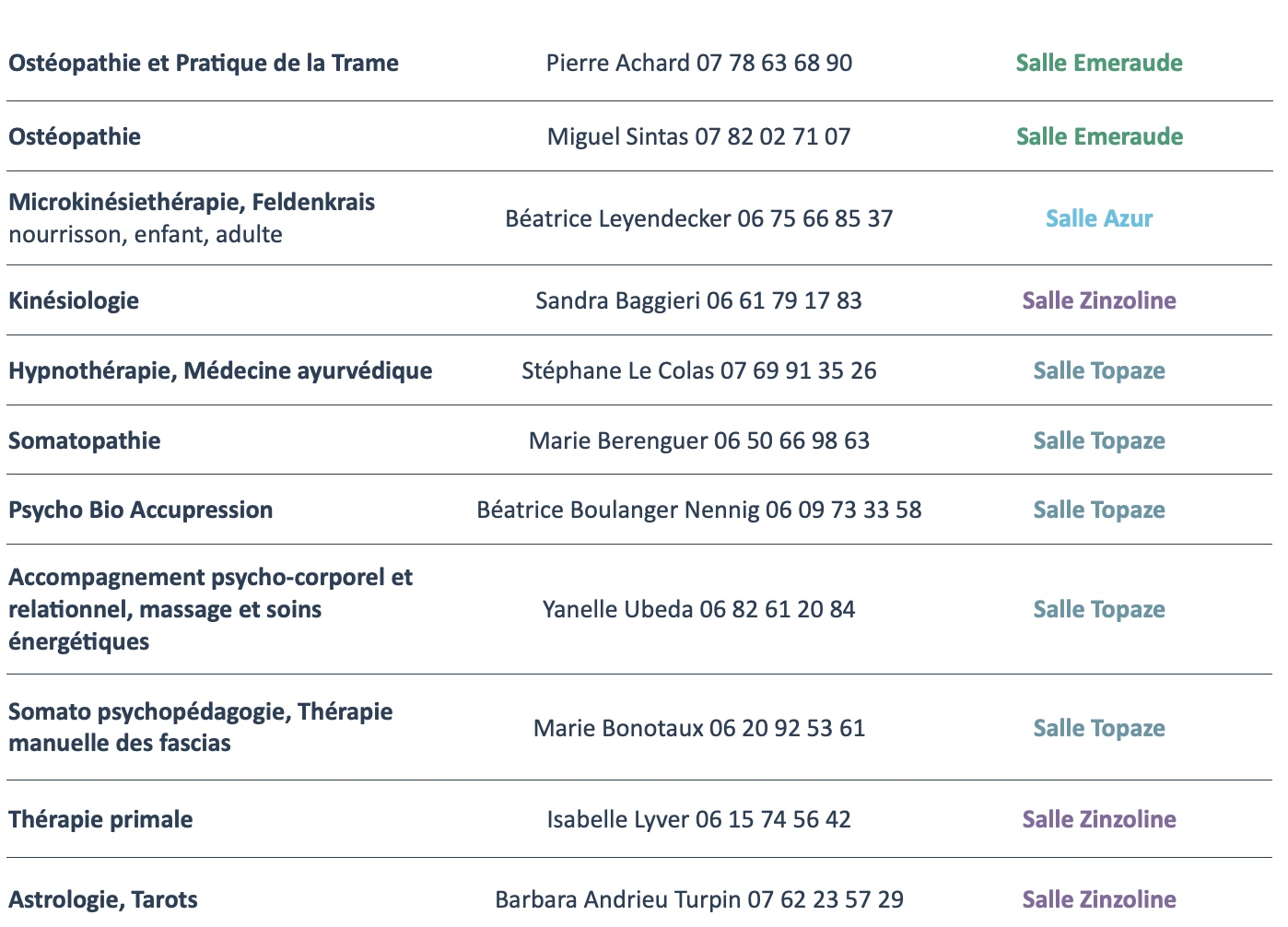Screen dimensions: 1288x927
Task: Select Miguel Sintas contact text
Action: point(699,137)
